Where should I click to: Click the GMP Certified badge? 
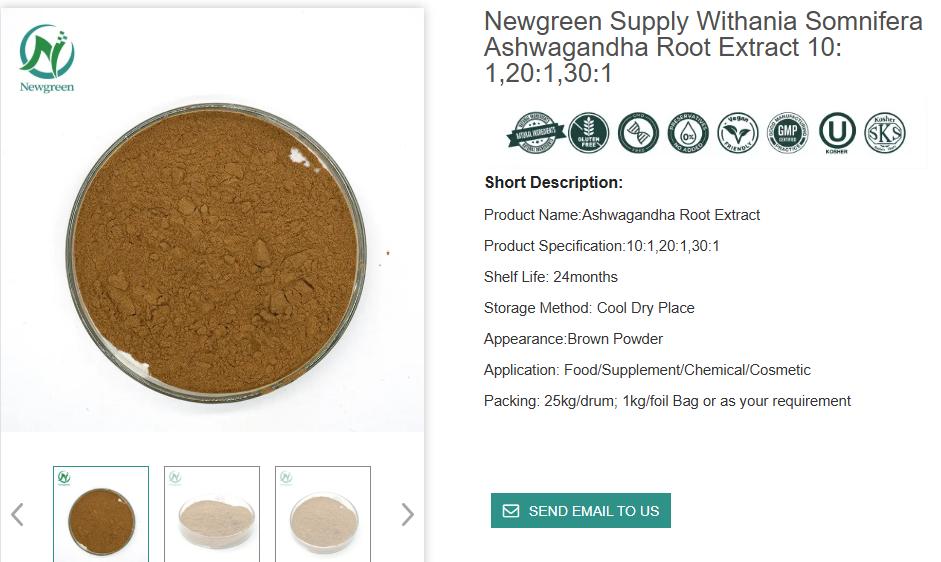pos(787,133)
